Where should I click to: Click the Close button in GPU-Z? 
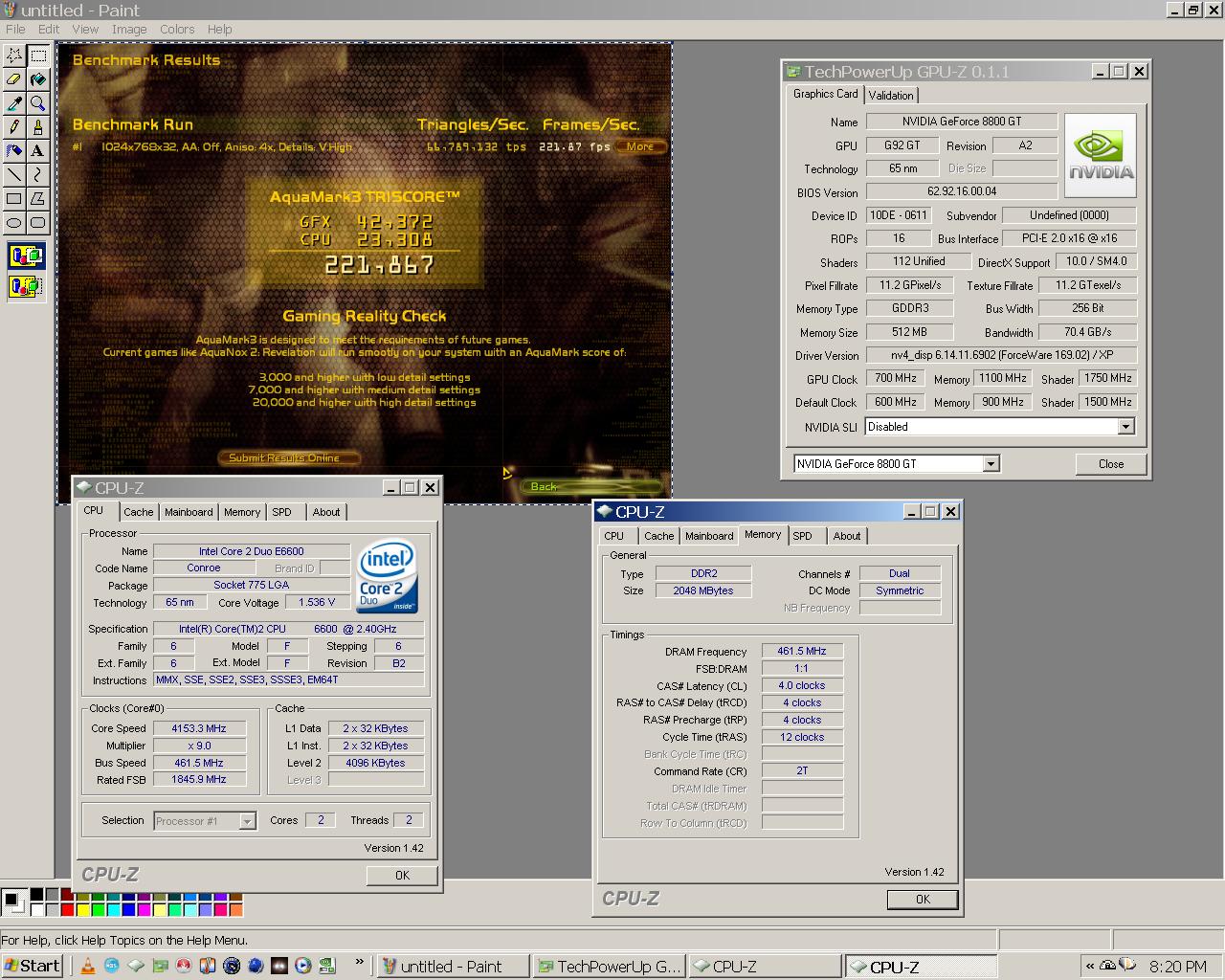pyautogui.click(x=1111, y=464)
